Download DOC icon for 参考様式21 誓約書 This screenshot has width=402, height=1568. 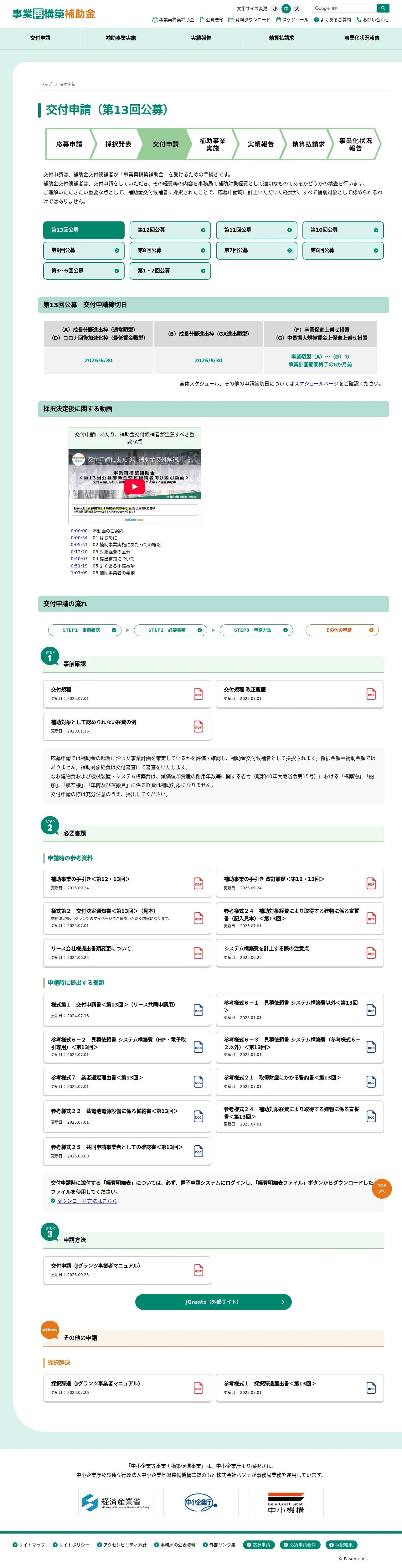tap(371, 1082)
